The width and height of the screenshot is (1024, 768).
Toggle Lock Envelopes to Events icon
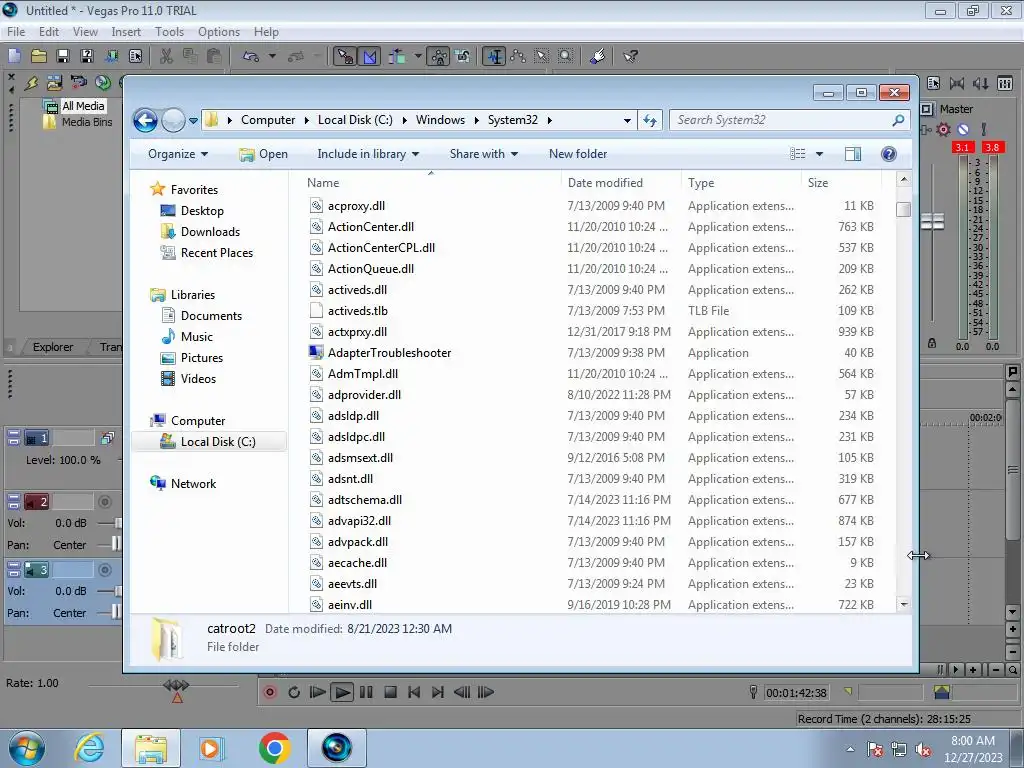coord(439,56)
